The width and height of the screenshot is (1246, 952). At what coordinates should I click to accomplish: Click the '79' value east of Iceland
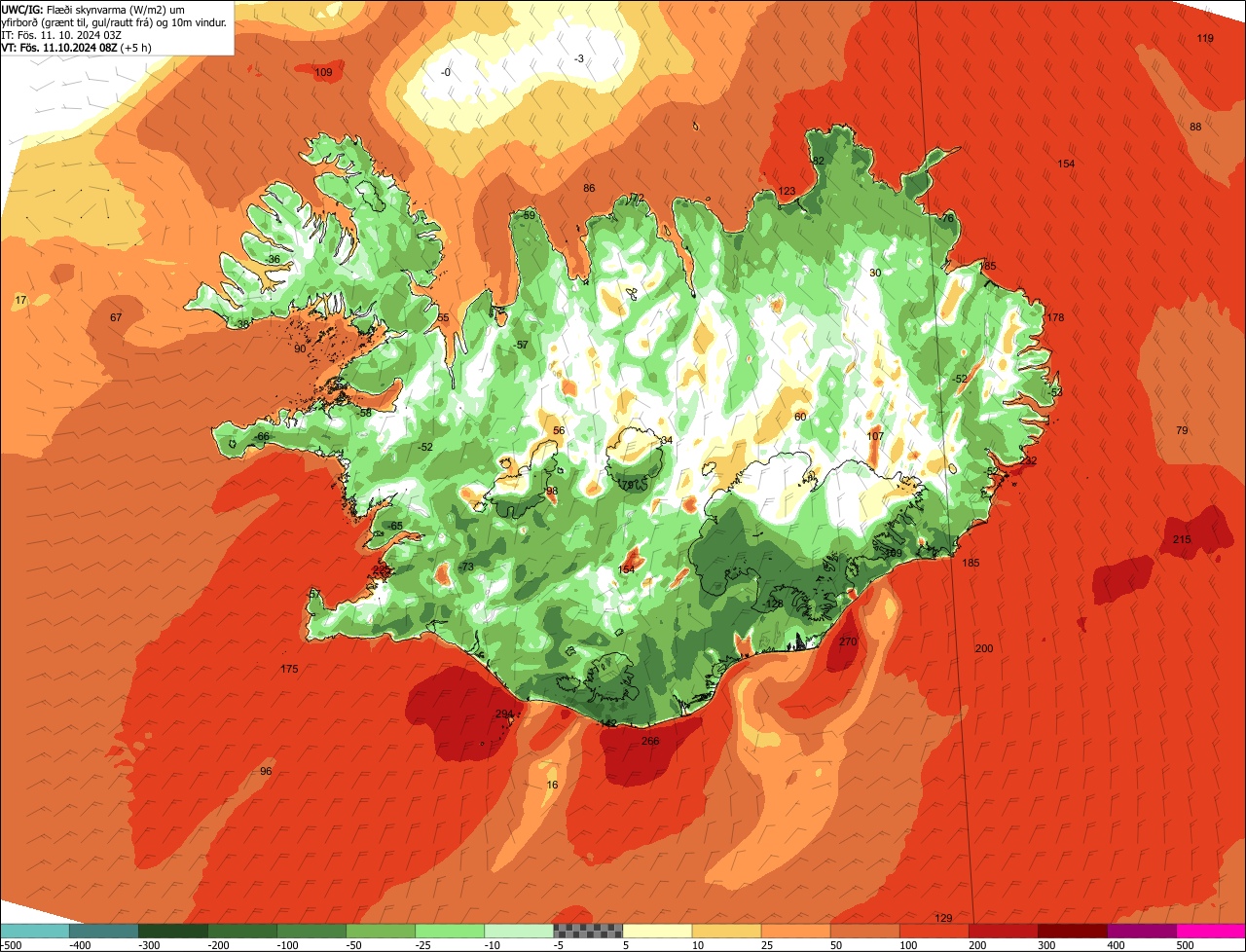[x=1182, y=431]
